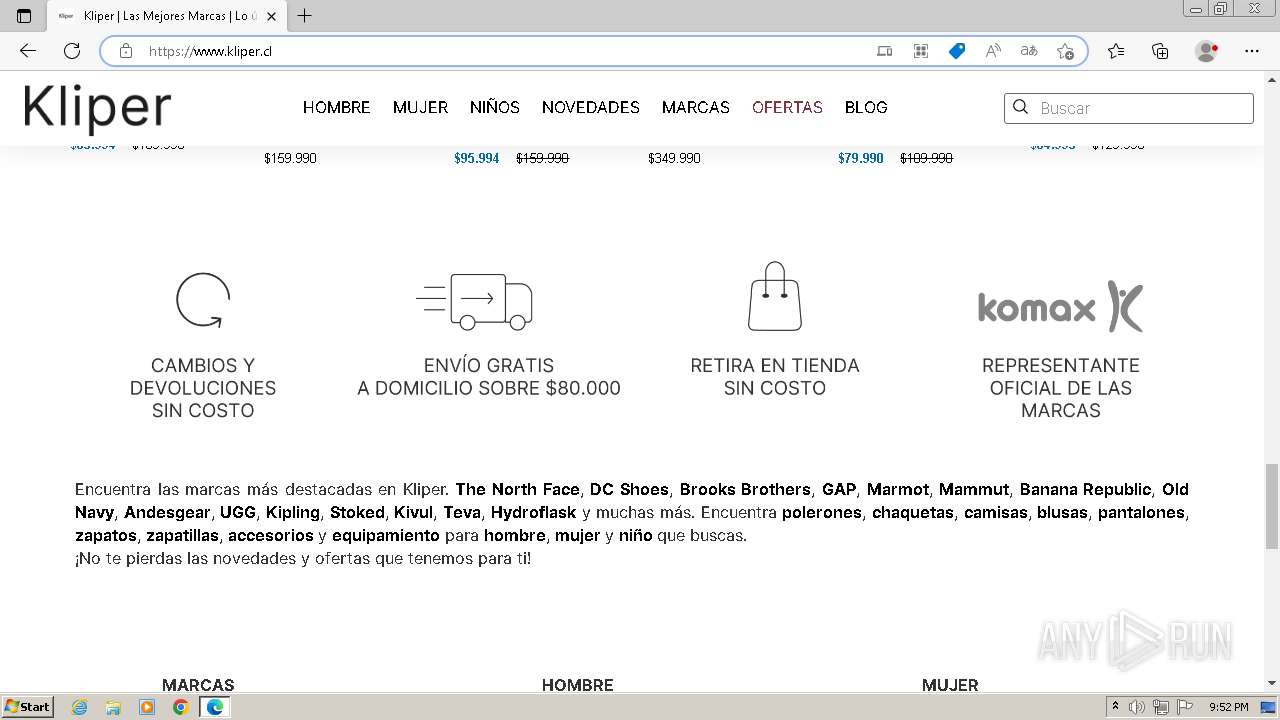Open the HOMBRE menu
Viewport: 1280px width, 720px height.
[336, 107]
